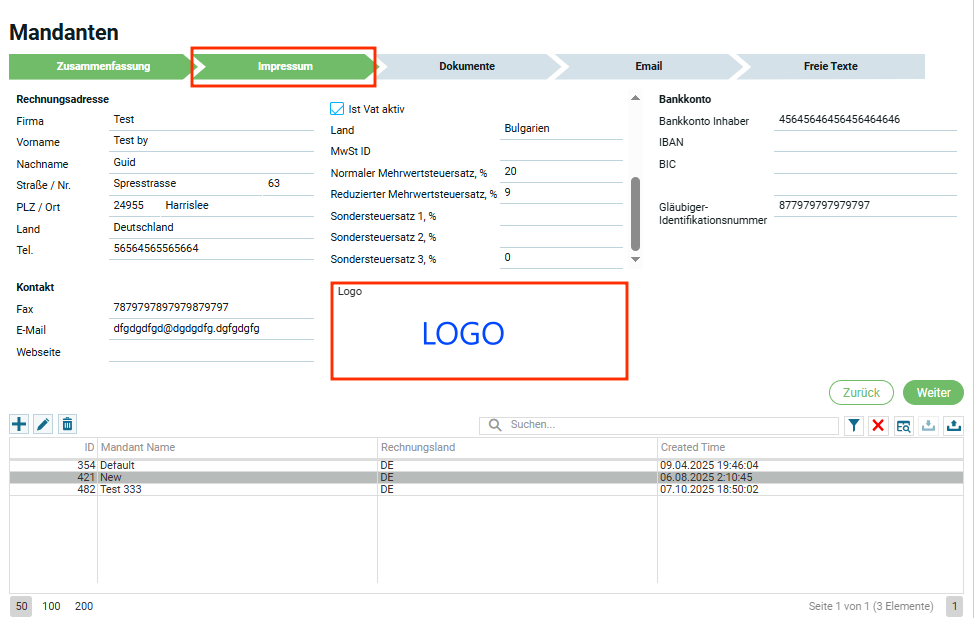
Task: Click the edit pencil icon
Action: [43, 425]
